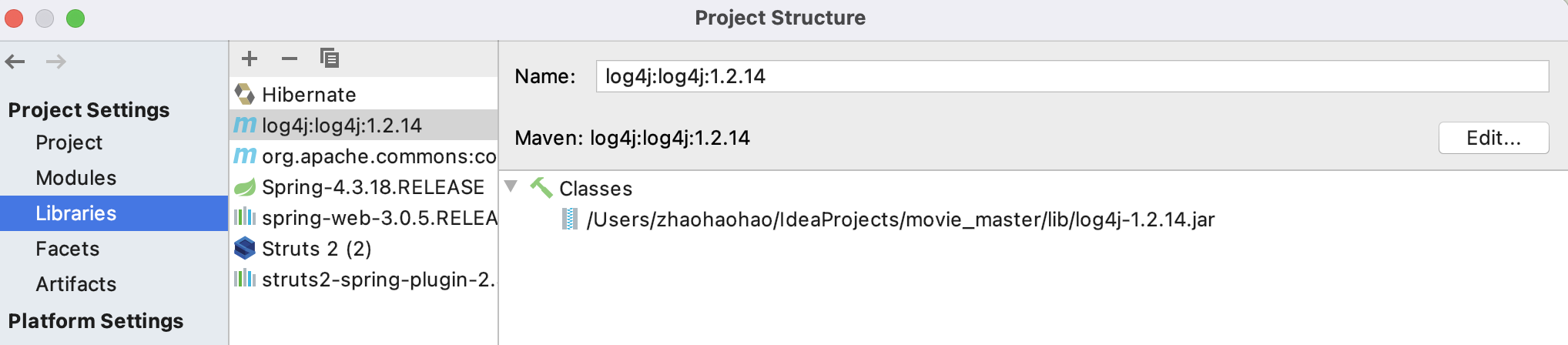Viewport: 1568px width, 345px height.
Task: Click the library Name input field
Action: (1071, 76)
